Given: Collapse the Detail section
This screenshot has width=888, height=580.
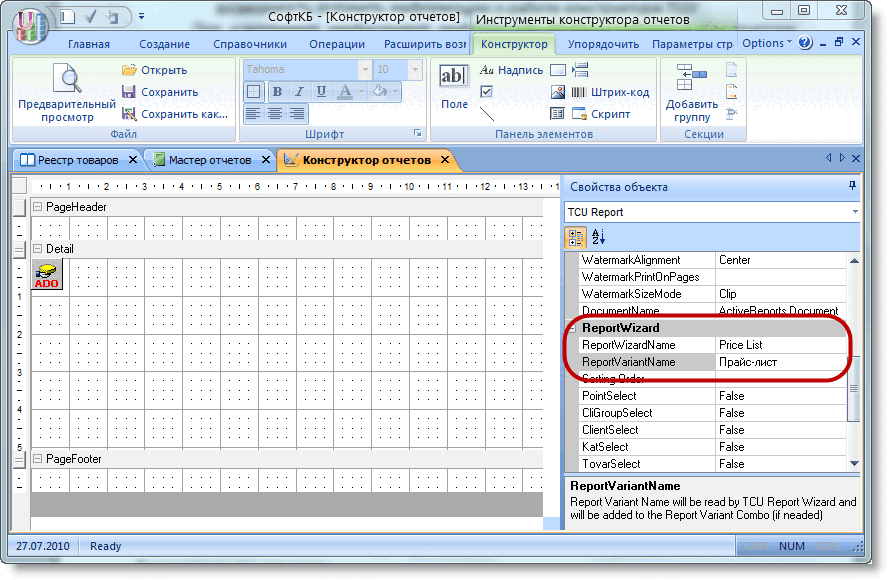Looking at the screenshot, I should 37,249.
